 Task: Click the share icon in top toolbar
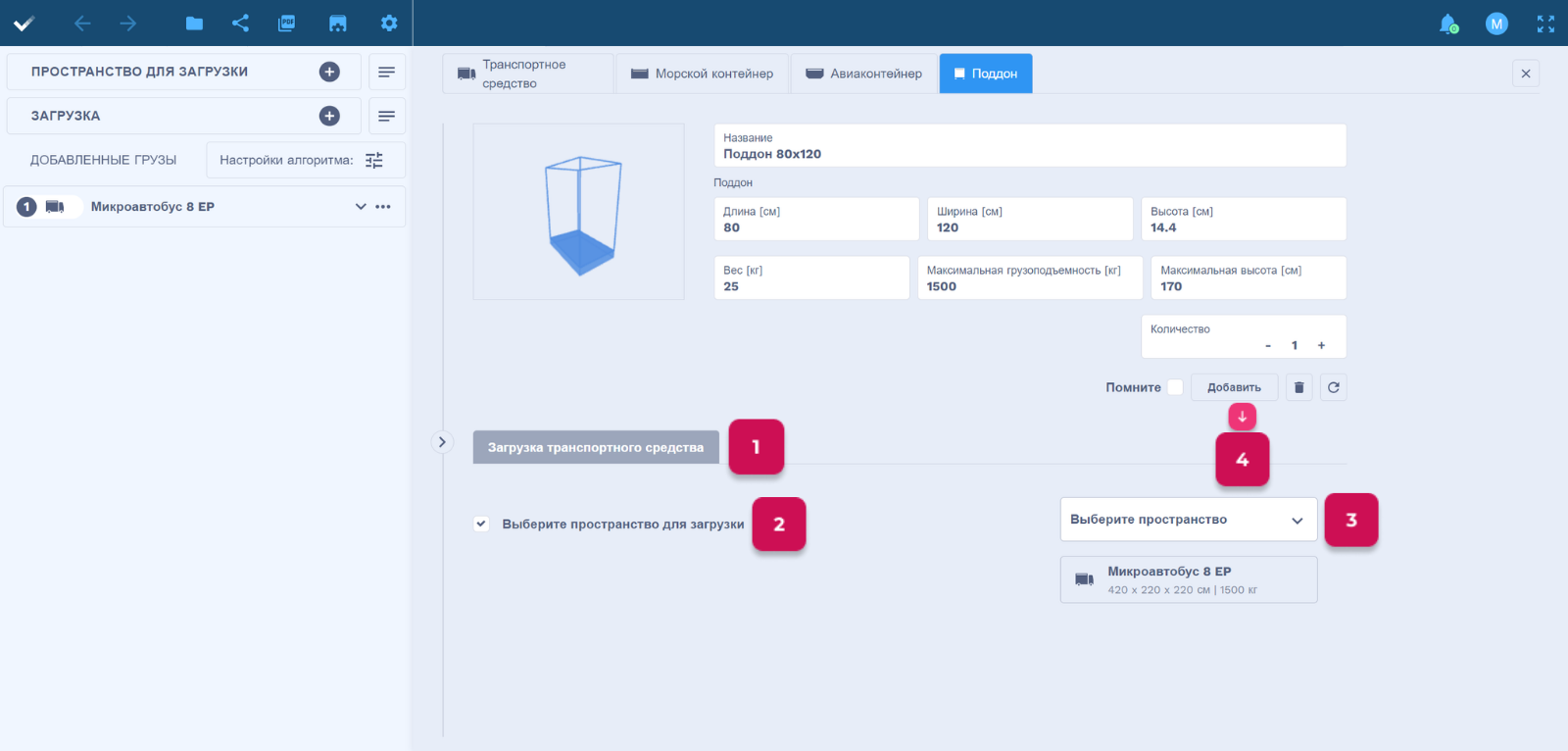pos(240,24)
